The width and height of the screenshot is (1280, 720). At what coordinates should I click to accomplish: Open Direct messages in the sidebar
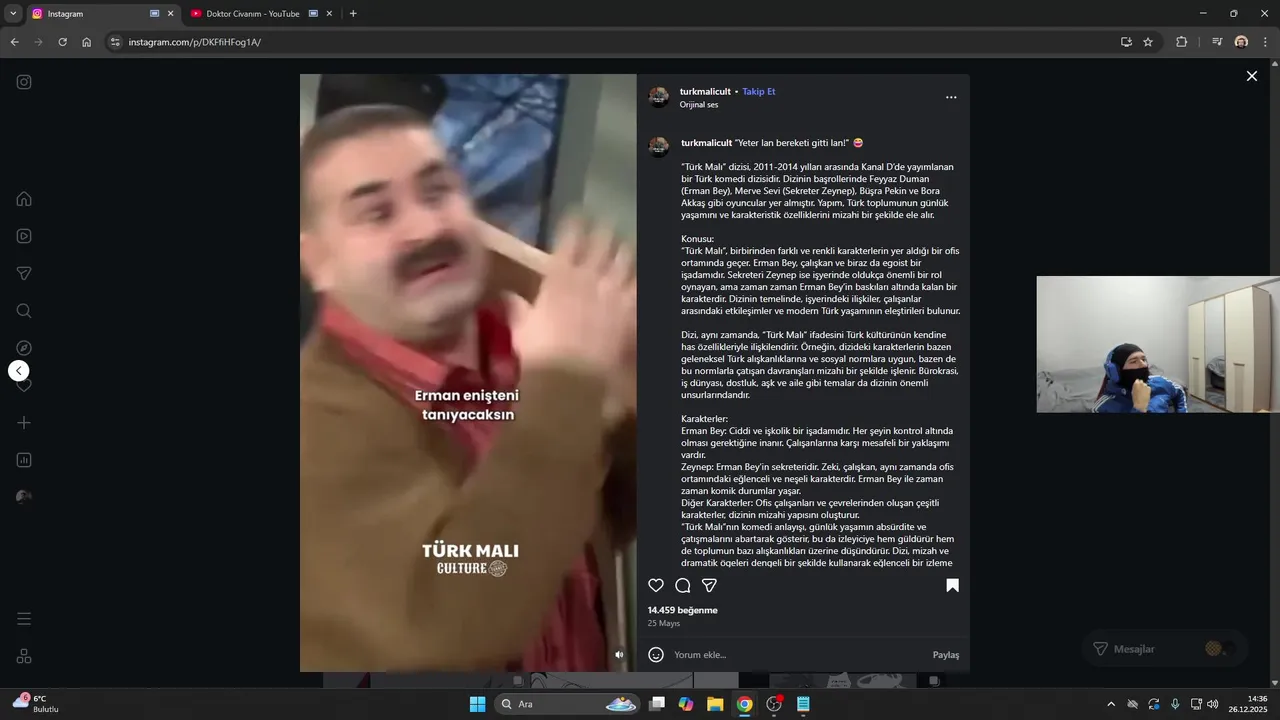[x=24, y=274]
